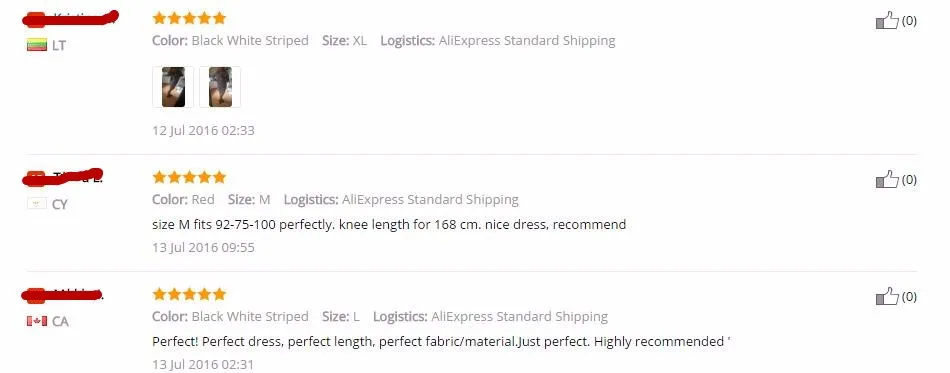Click the Lithuania flag icon

[37, 45]
